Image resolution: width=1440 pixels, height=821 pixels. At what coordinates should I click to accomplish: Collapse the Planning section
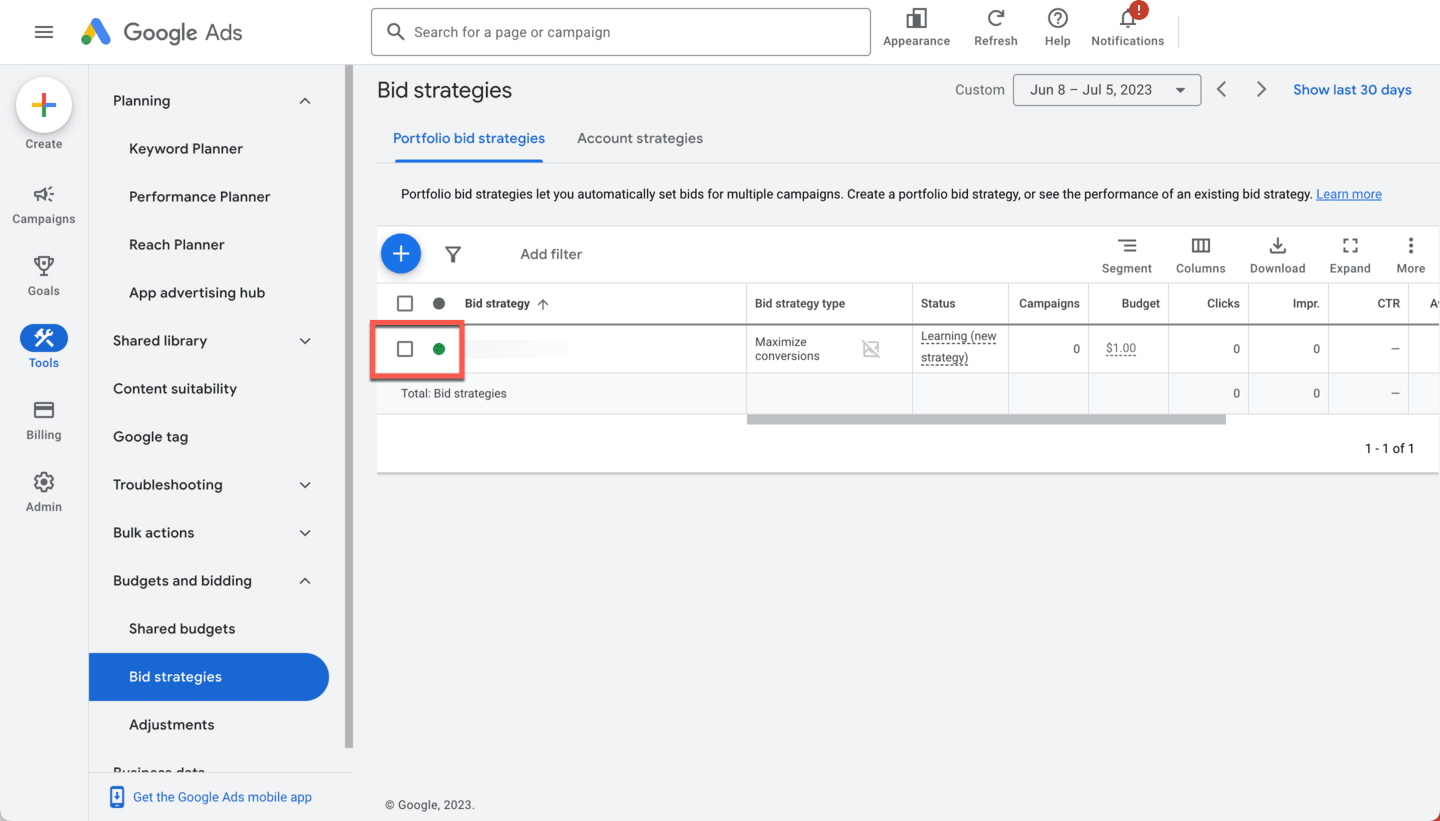(305, 101)
